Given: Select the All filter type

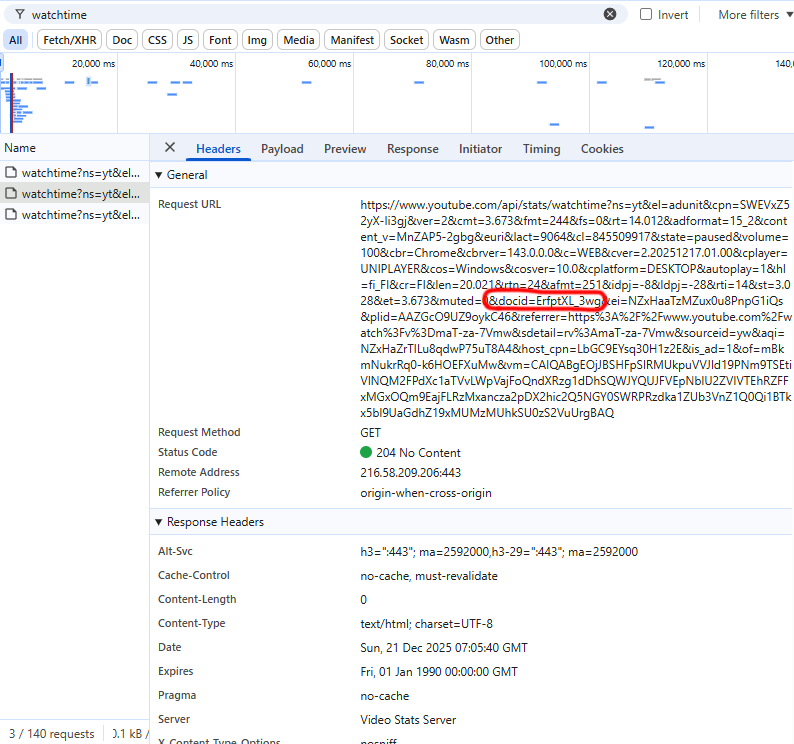Looking at the screenshot, I should pos(16,40).
